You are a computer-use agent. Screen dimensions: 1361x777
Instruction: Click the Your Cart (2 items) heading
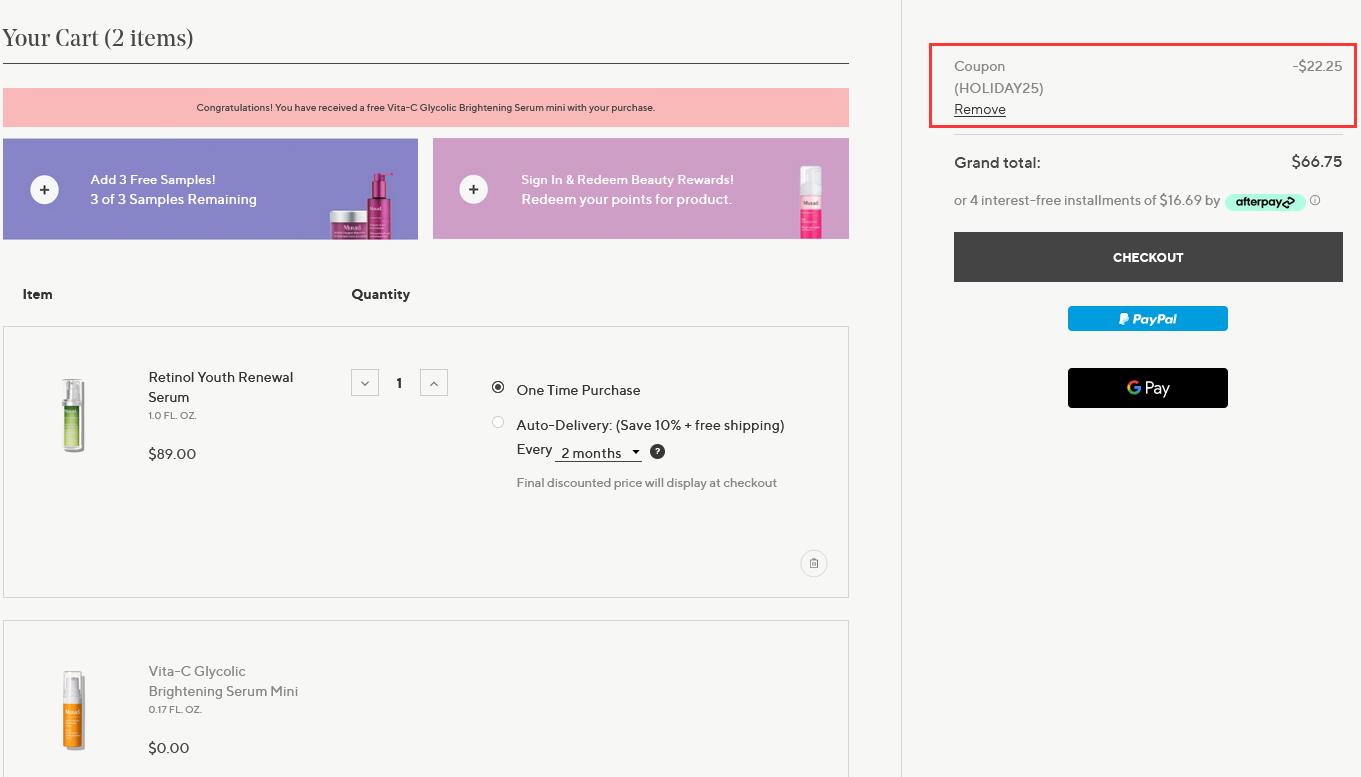click(98, 38)
